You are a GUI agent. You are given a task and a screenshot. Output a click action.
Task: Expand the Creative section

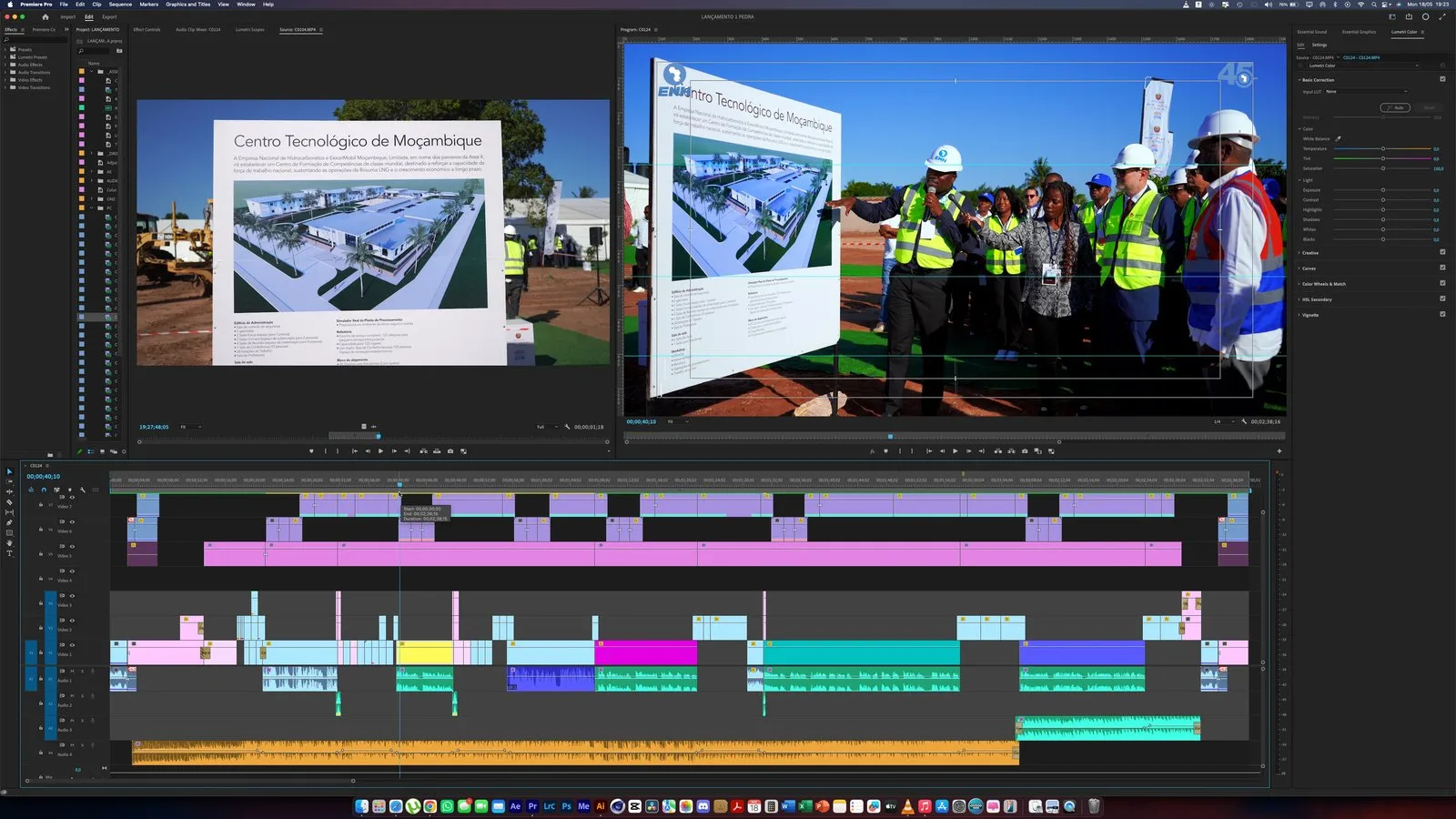click(x=1299, y=253)
